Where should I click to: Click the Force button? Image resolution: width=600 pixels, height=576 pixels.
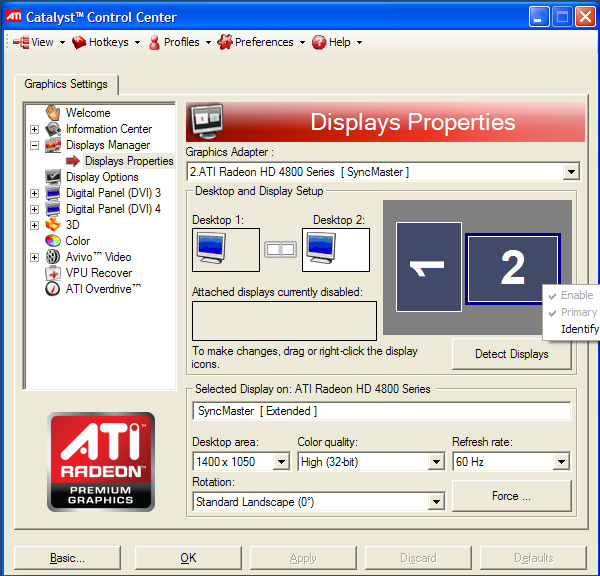click(512, 496)
